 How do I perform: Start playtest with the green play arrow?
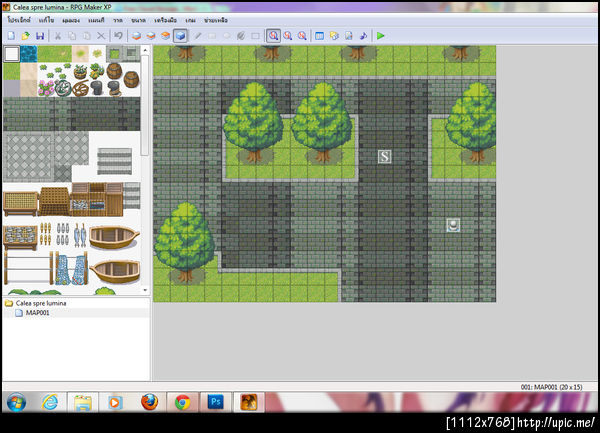381,36
